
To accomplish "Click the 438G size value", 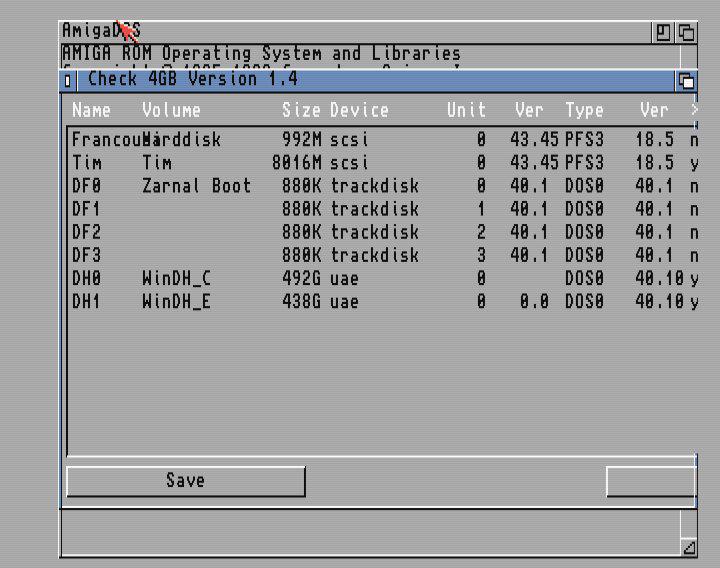I will click(x=301, y=302).
